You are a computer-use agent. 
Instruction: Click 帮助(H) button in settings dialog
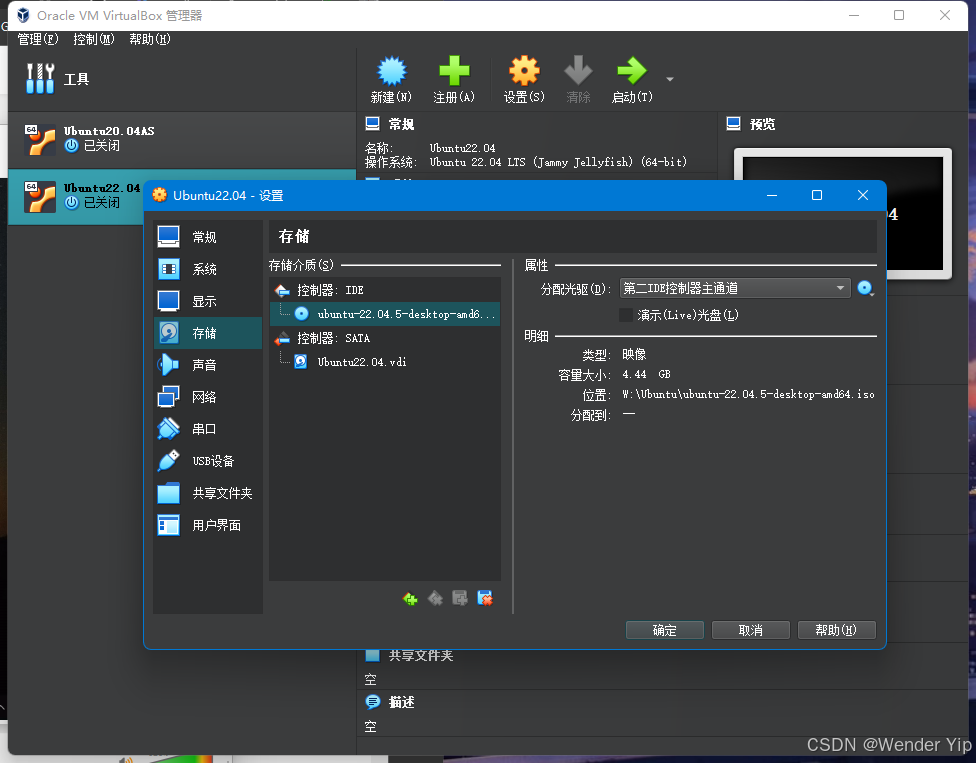click(x=836, y=630)
